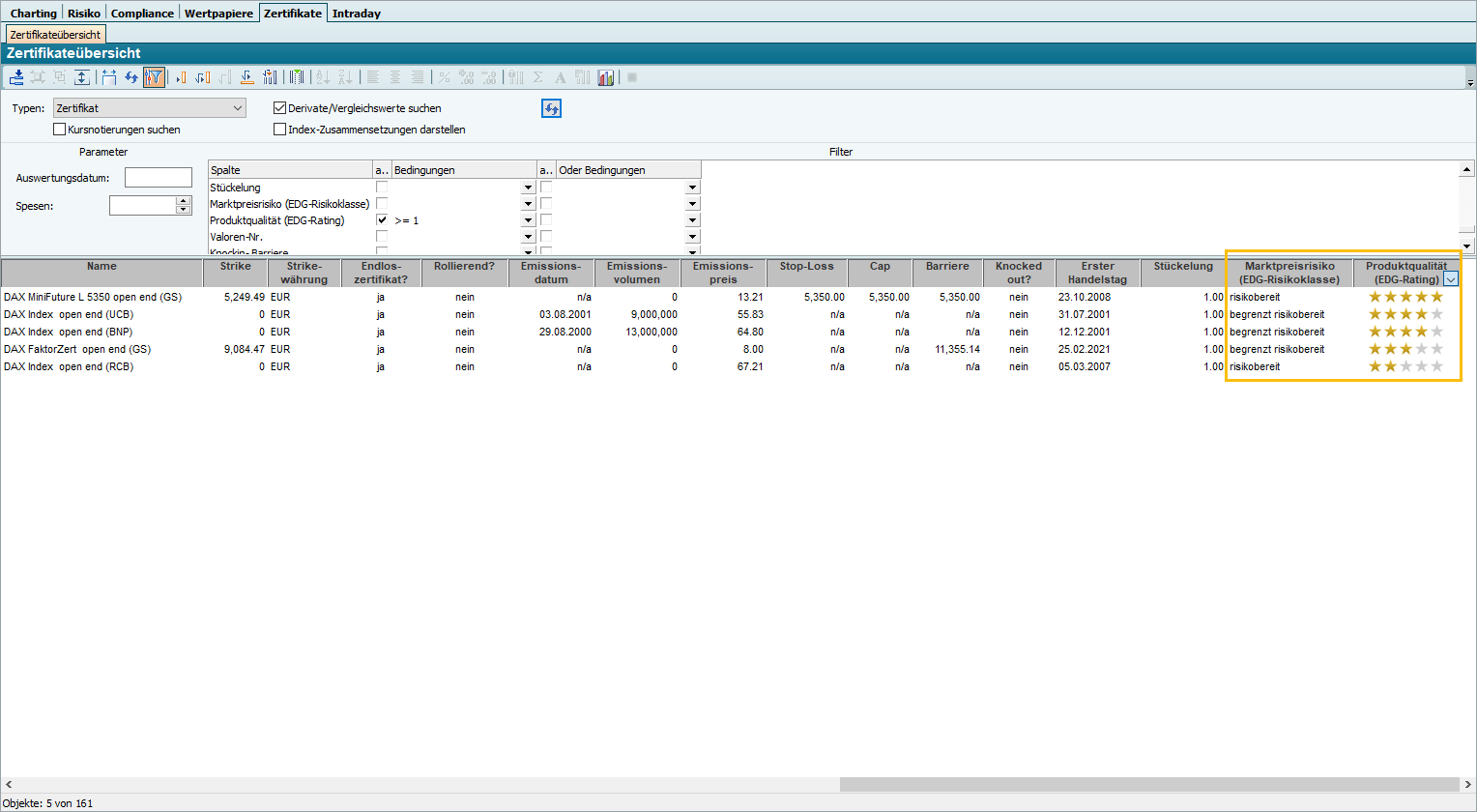
Task: Click the insert column toolbar icon
Action: [x=180, y=77]
